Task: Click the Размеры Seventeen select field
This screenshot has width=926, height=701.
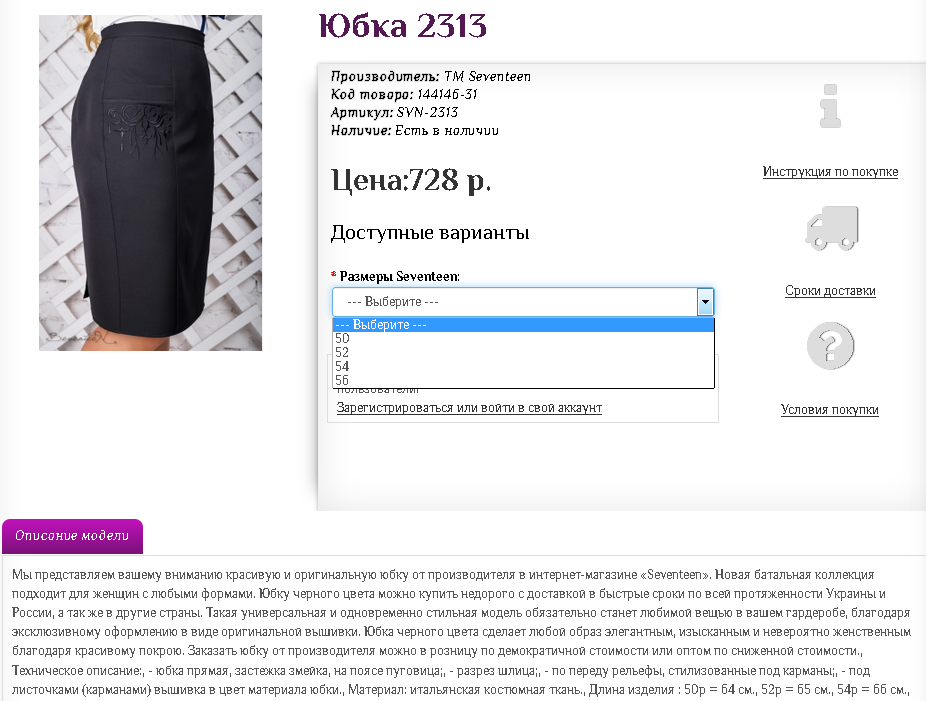Action: (x=523, y=302)
